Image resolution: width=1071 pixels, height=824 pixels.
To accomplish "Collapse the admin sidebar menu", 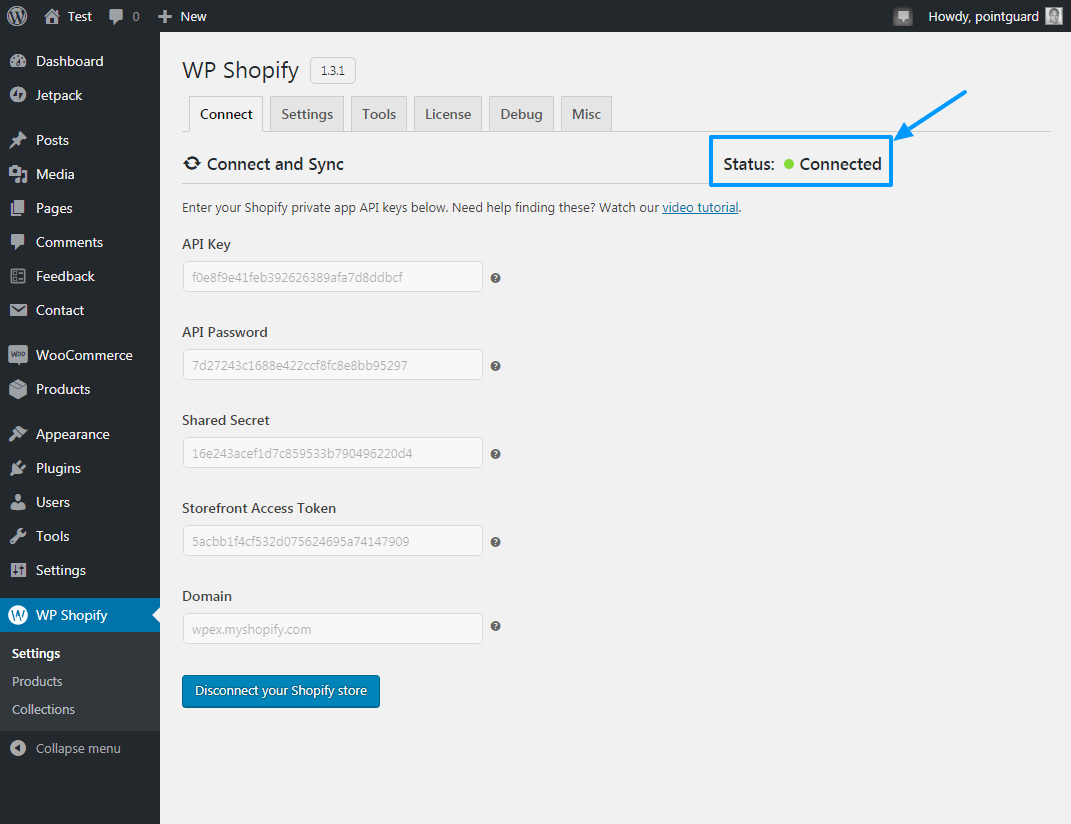I will pyautogui.click(x=66, y=748).
